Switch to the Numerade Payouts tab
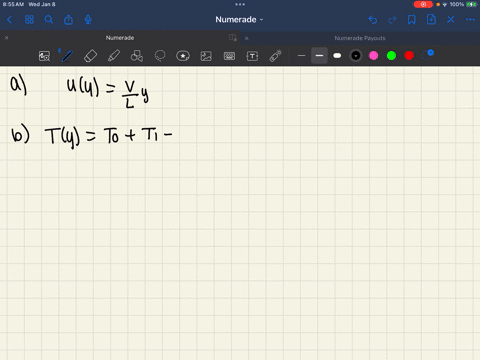The width and height of the screenshot is (480, 360). pos(360,38)
